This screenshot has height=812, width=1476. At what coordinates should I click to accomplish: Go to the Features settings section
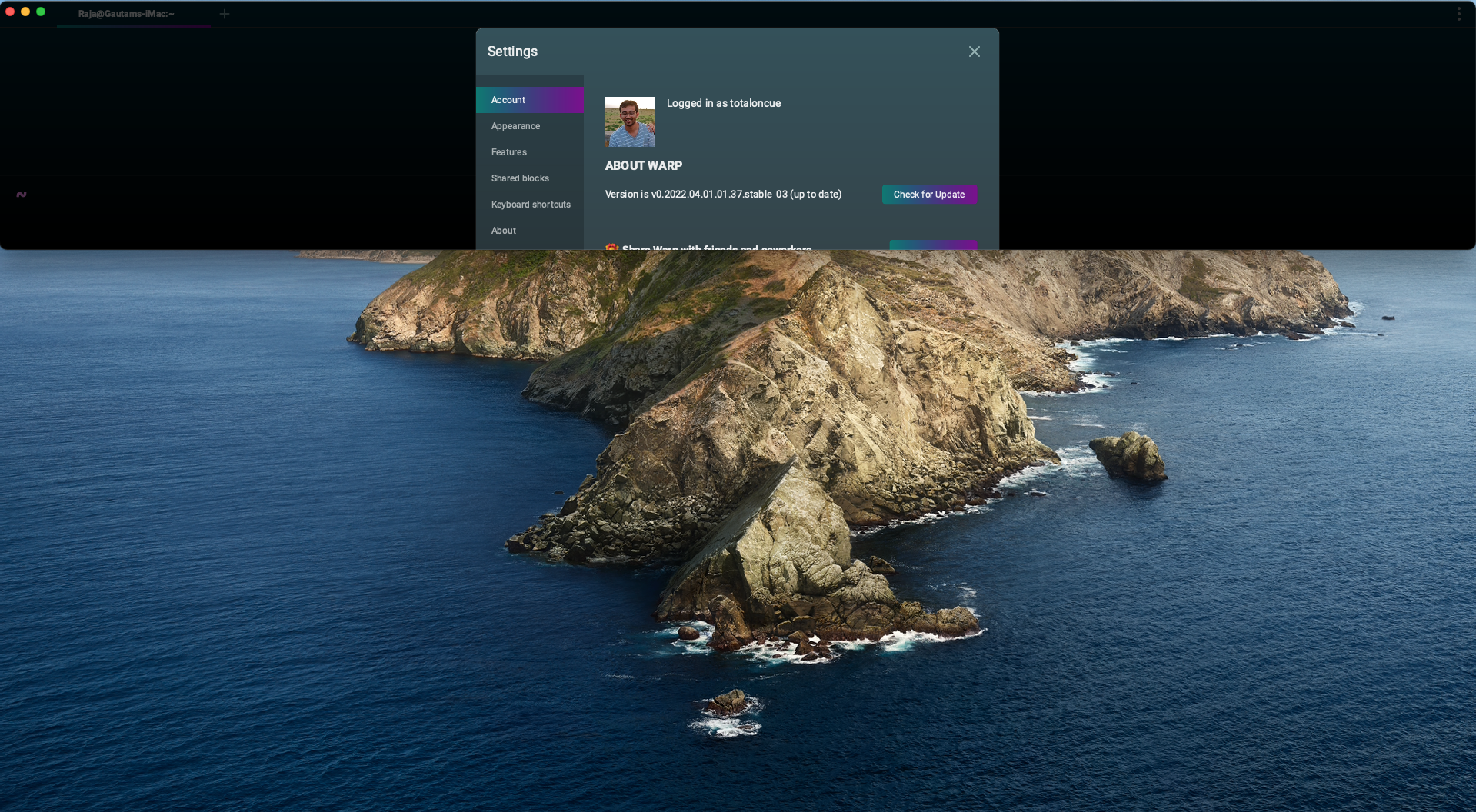530,152
